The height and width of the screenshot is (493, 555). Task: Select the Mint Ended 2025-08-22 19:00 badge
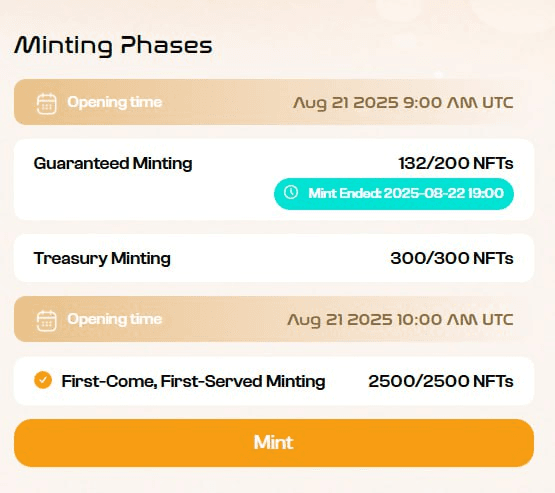(394, 194)
